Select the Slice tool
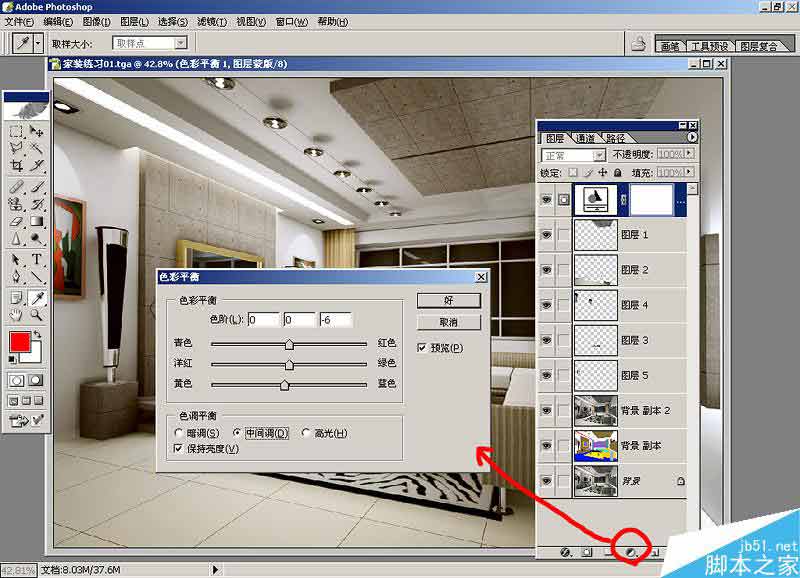The height and width of the screenshot is (578, 800). [x=36, y=165]
